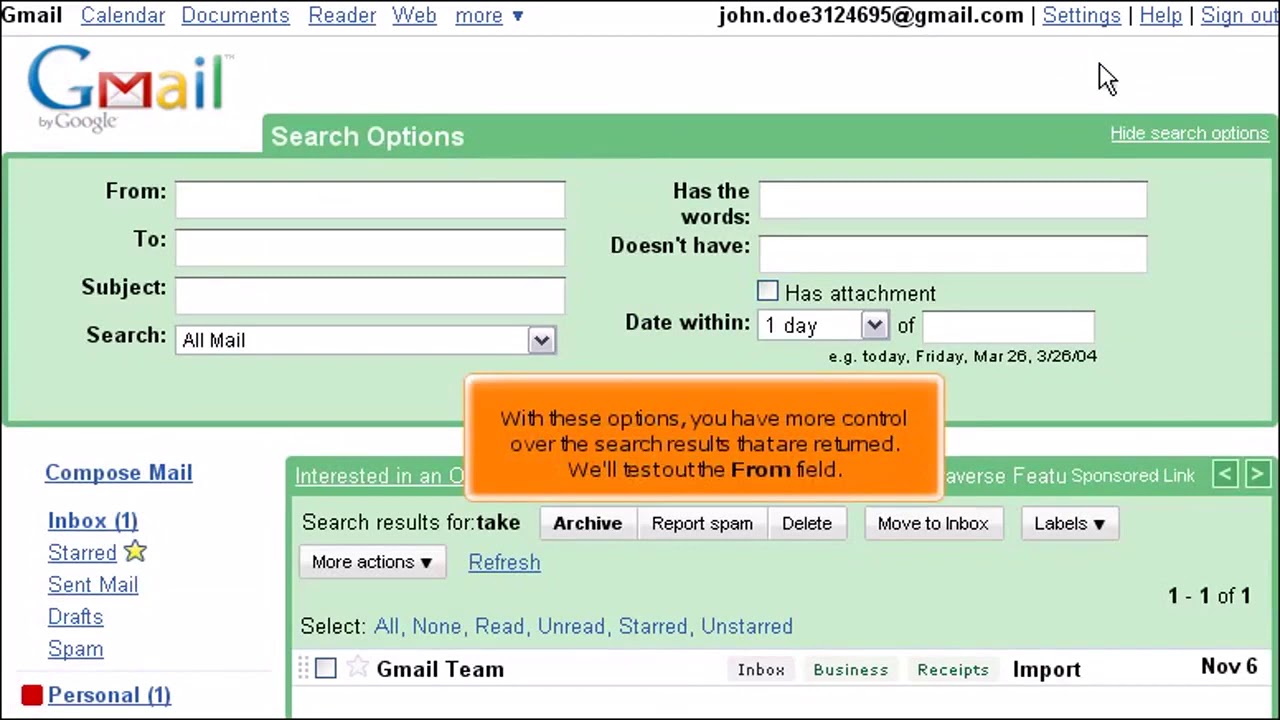This screenshot has width=1280, height=720.
Task: Expand the more menu in top bar
Action: 489,15
